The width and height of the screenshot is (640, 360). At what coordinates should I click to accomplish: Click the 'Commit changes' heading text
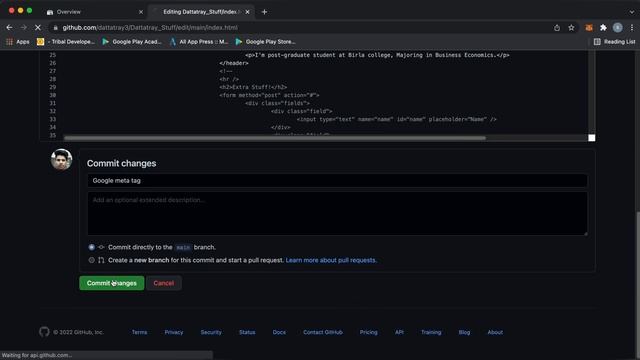[x=121, y=163]
